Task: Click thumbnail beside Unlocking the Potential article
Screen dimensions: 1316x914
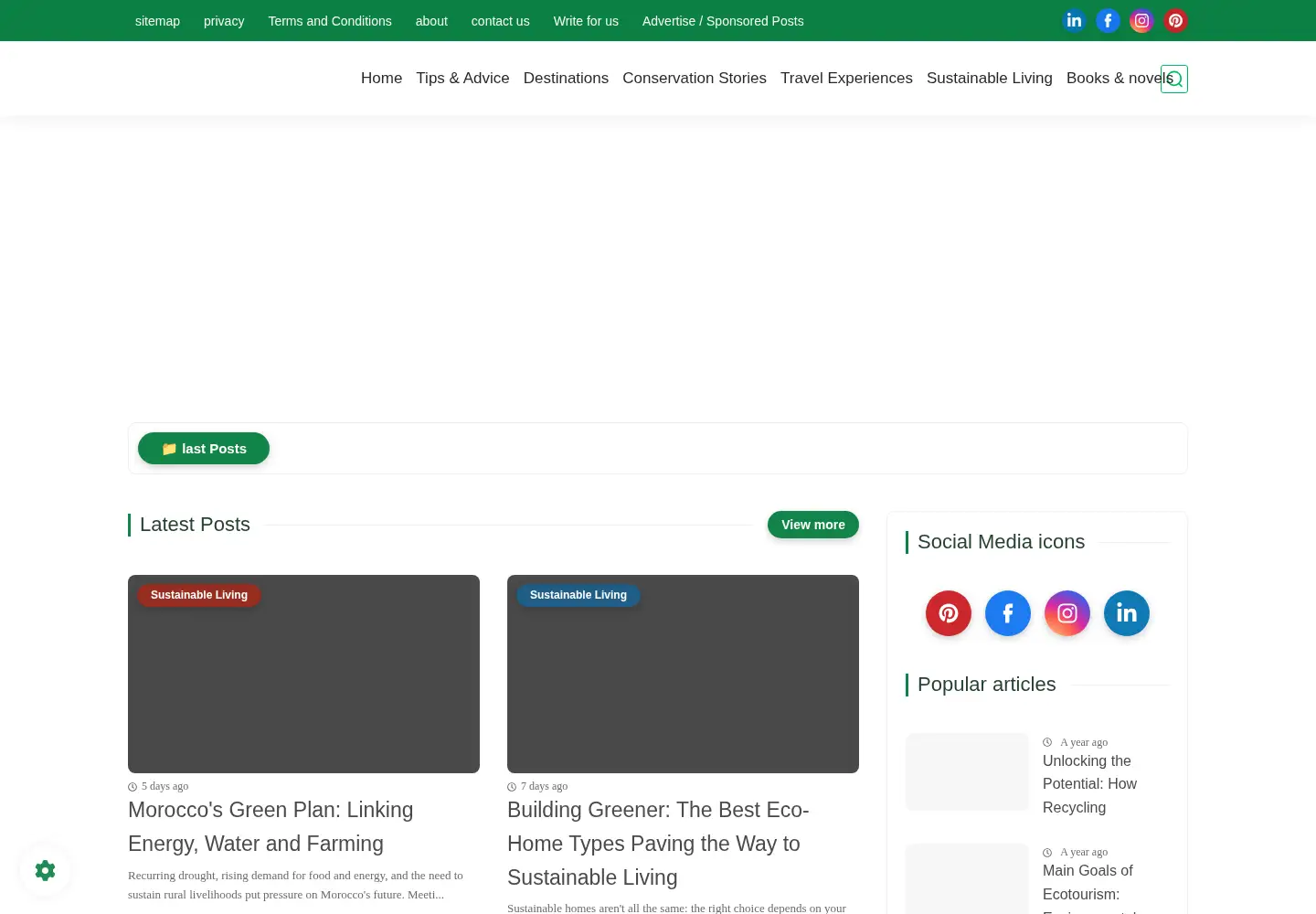Action: (x=967, y=771)
